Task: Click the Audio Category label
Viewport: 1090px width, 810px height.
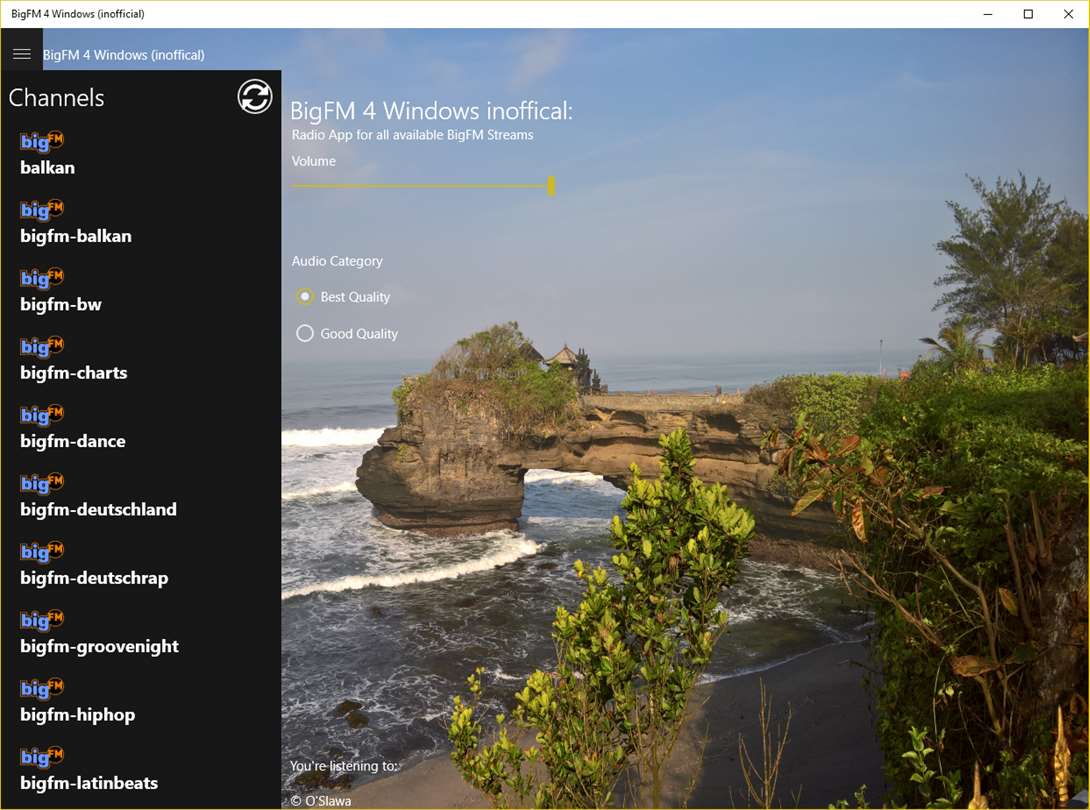Action: (337, 261)
